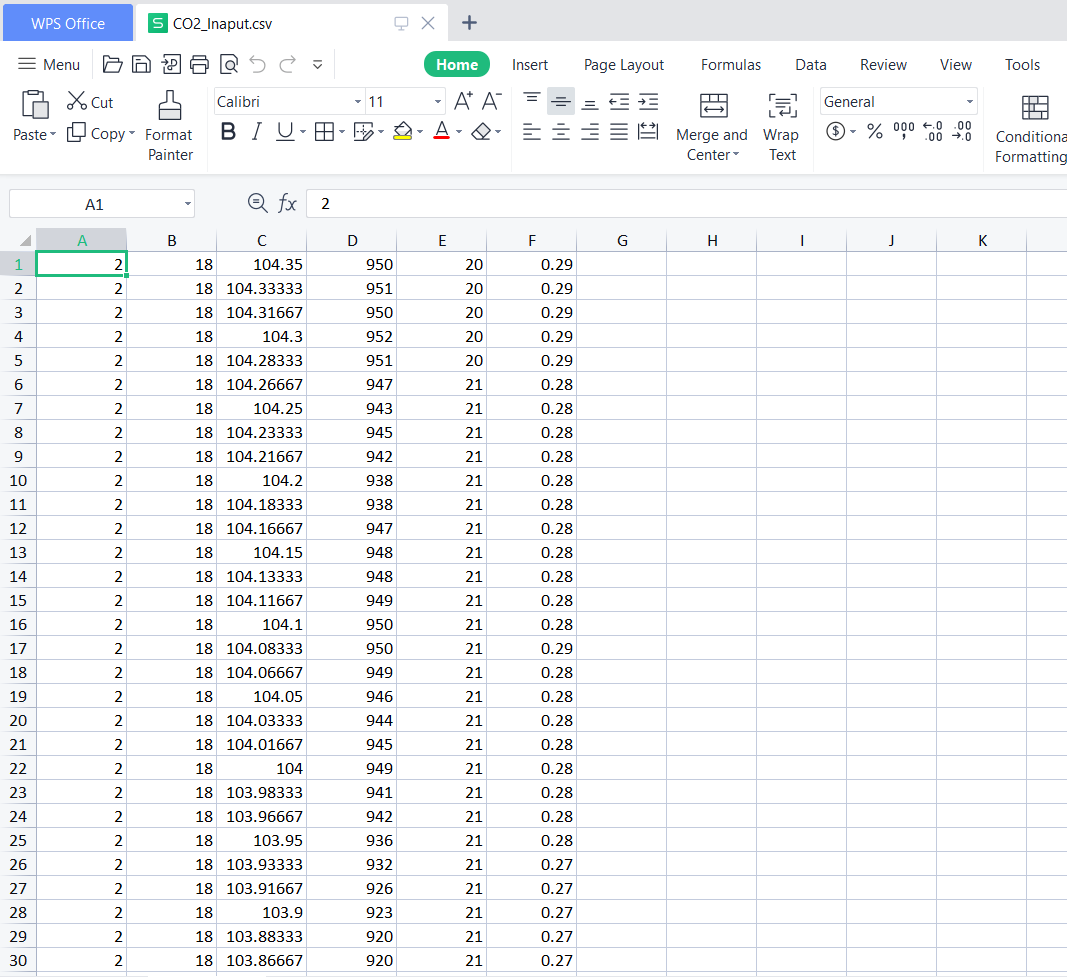This screenshot has width=1067, height=977.
Task: Open the Menu button
Action: click(x=49, y=65)
